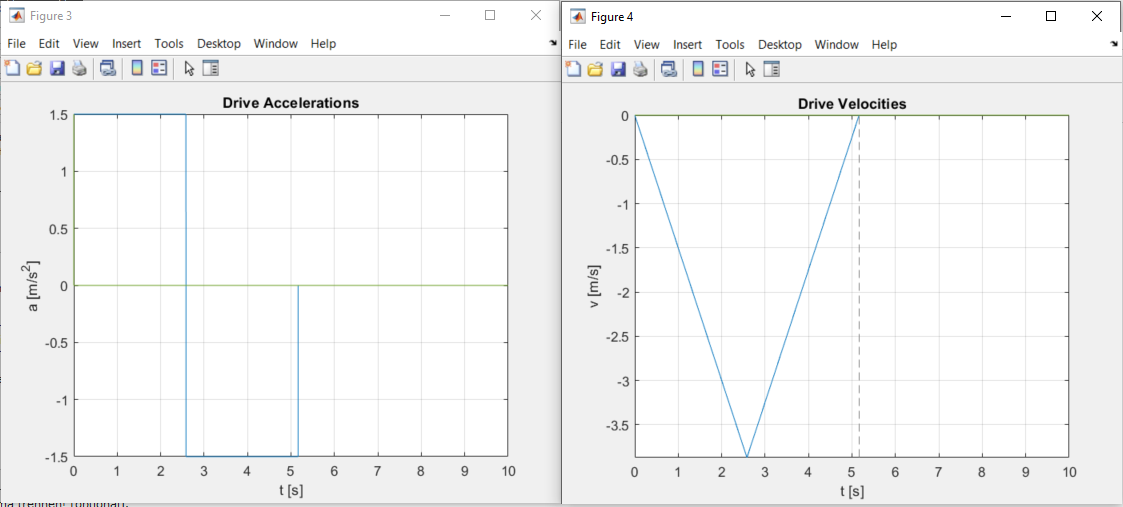The width and height of the screenshot is (1123, 507).
Task: Click New Figure icon in Figure 3
Action: coord(13,68)
